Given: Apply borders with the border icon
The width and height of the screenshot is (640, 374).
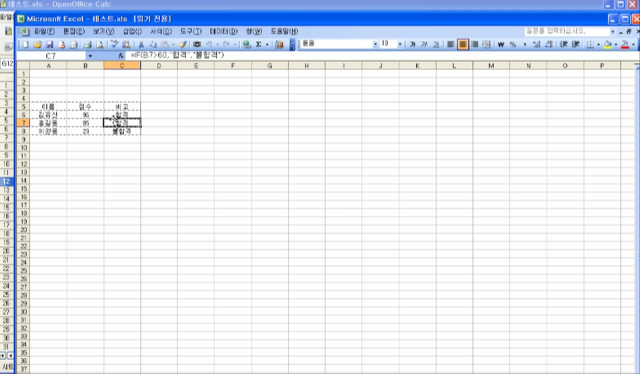Looking at the screenshot, I should [x=590, y=44].
